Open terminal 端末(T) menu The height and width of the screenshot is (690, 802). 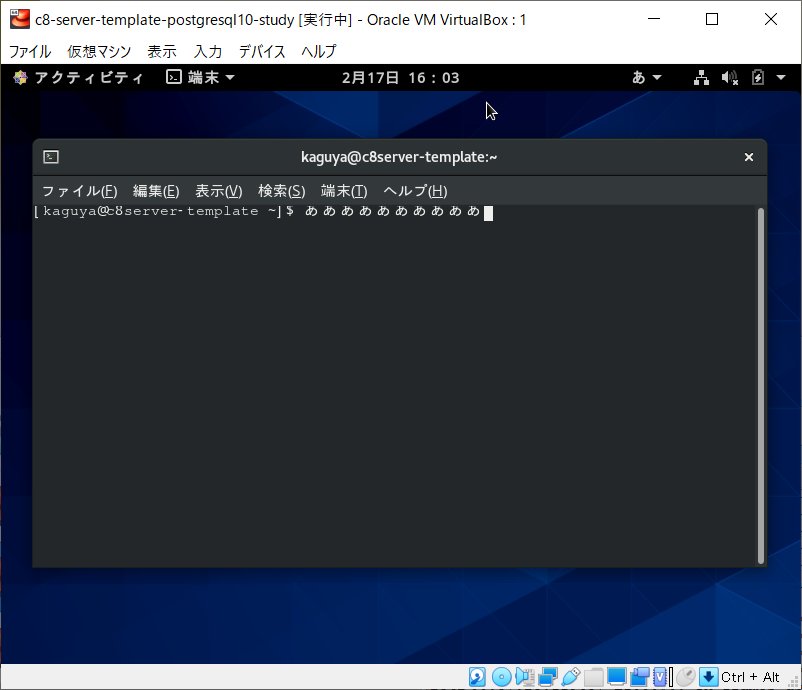pos(344,191)
